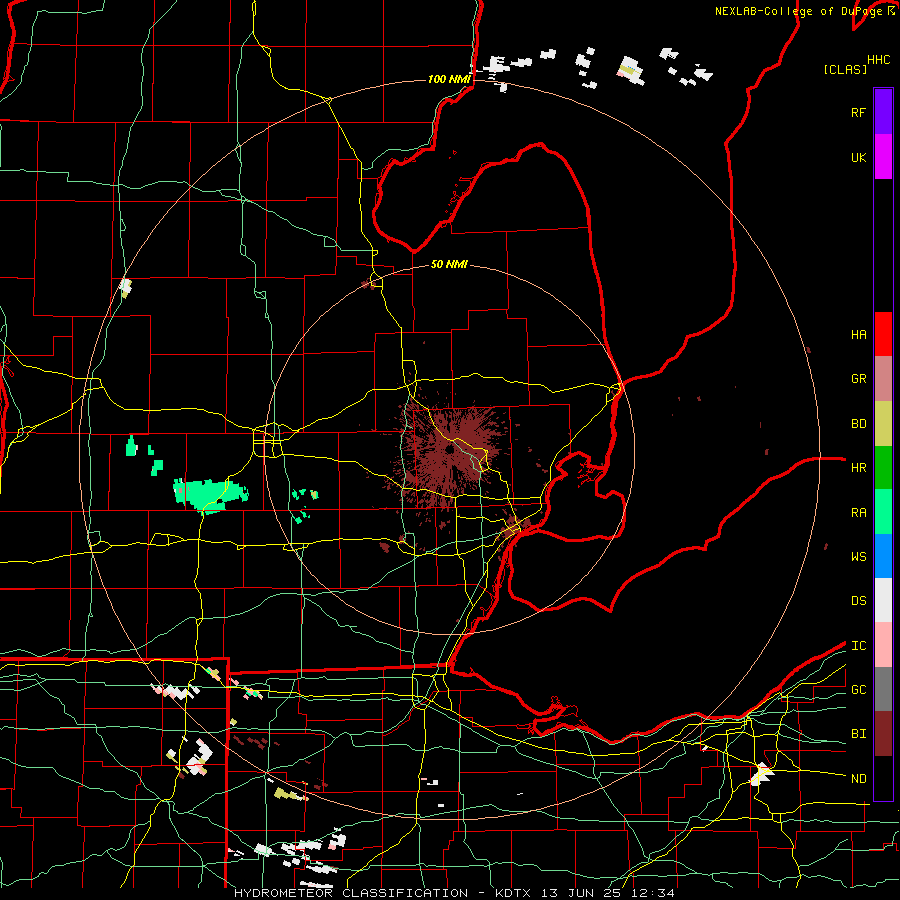Click the 'NEXLAB-College of DuPage' credit text

pyautogui.click(x=798, y=11)
